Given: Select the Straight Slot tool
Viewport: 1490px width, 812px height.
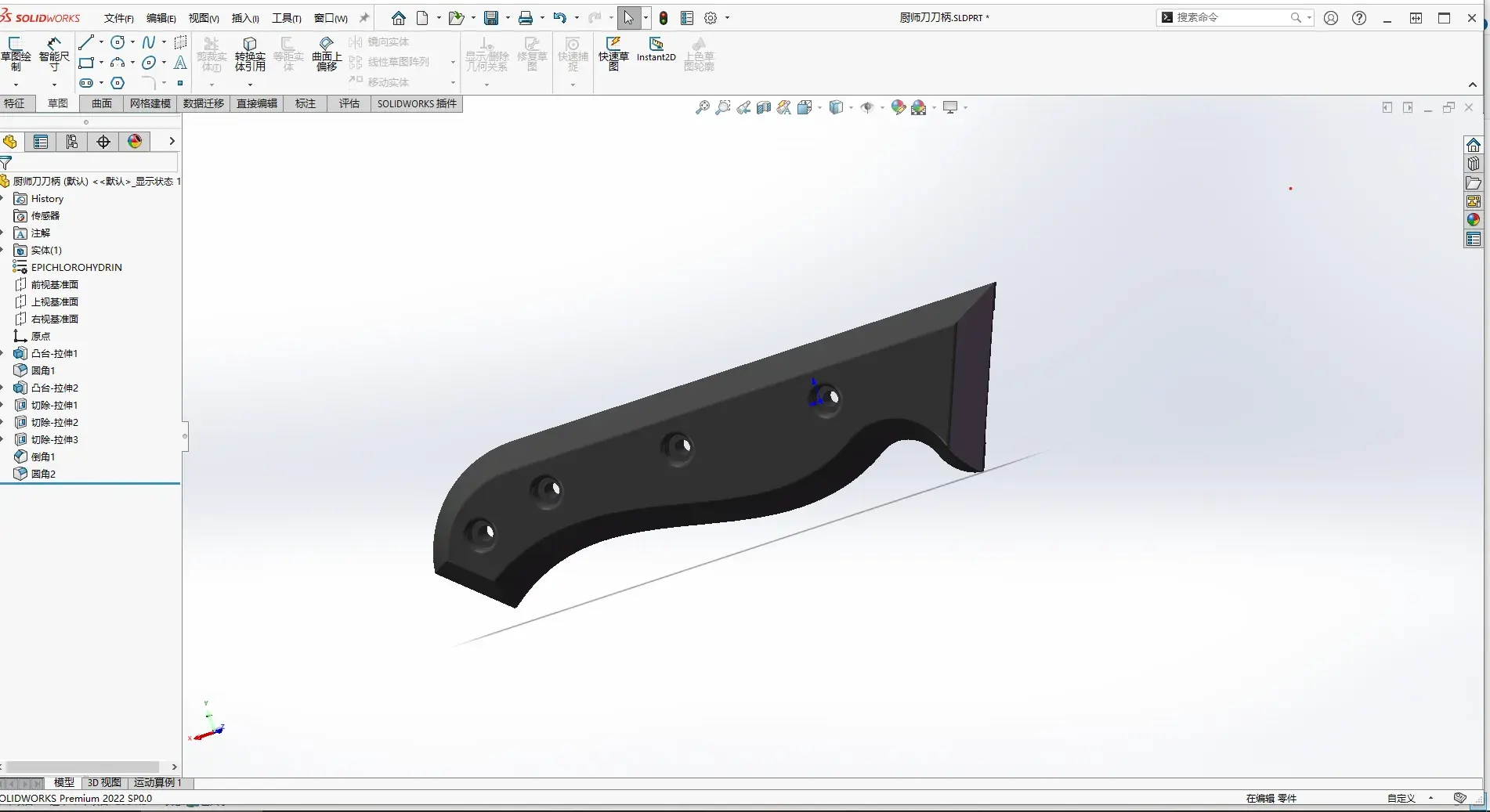Looking at the screenshot, I should click(86, 83).
